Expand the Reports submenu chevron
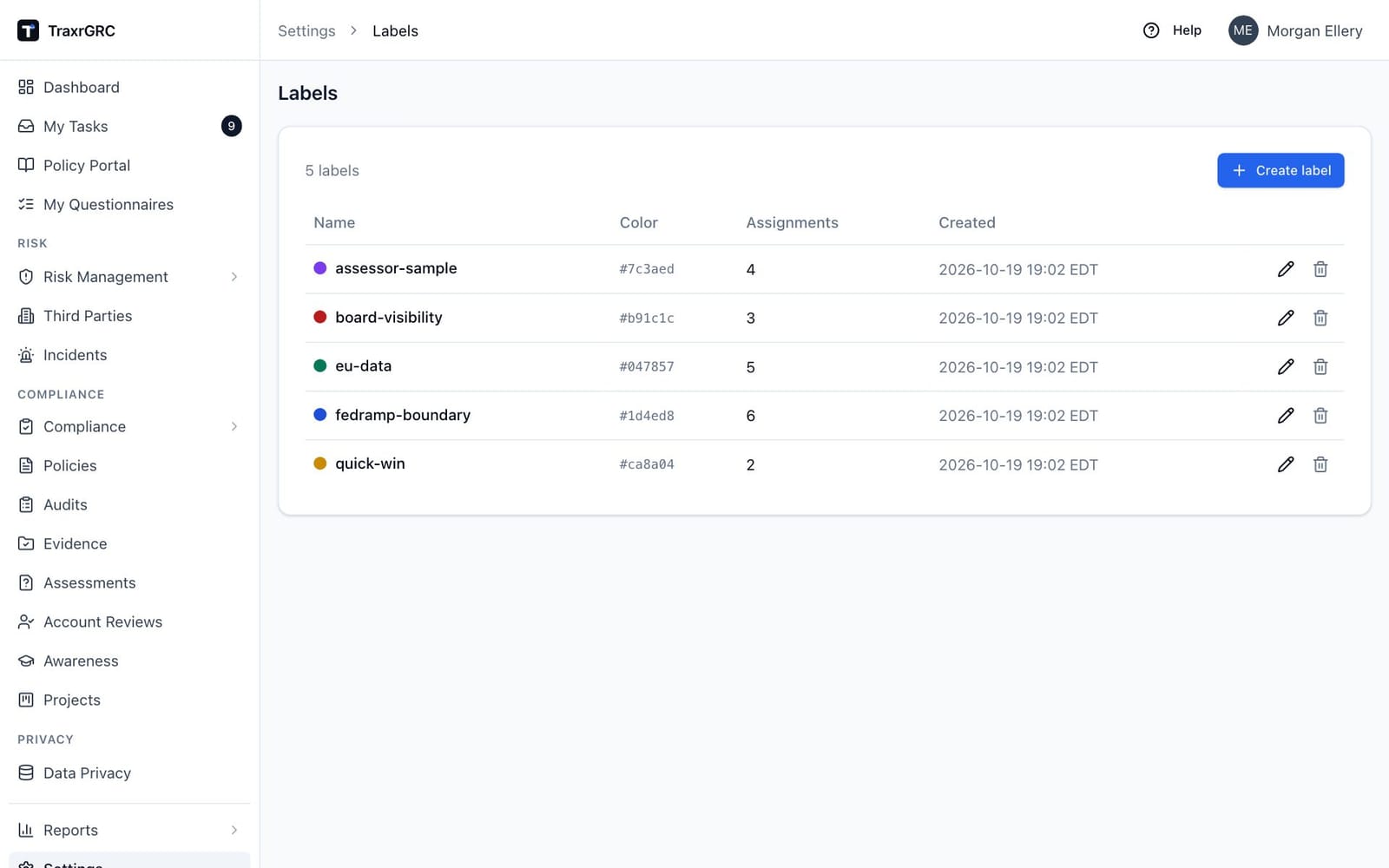 pos(234,830)
